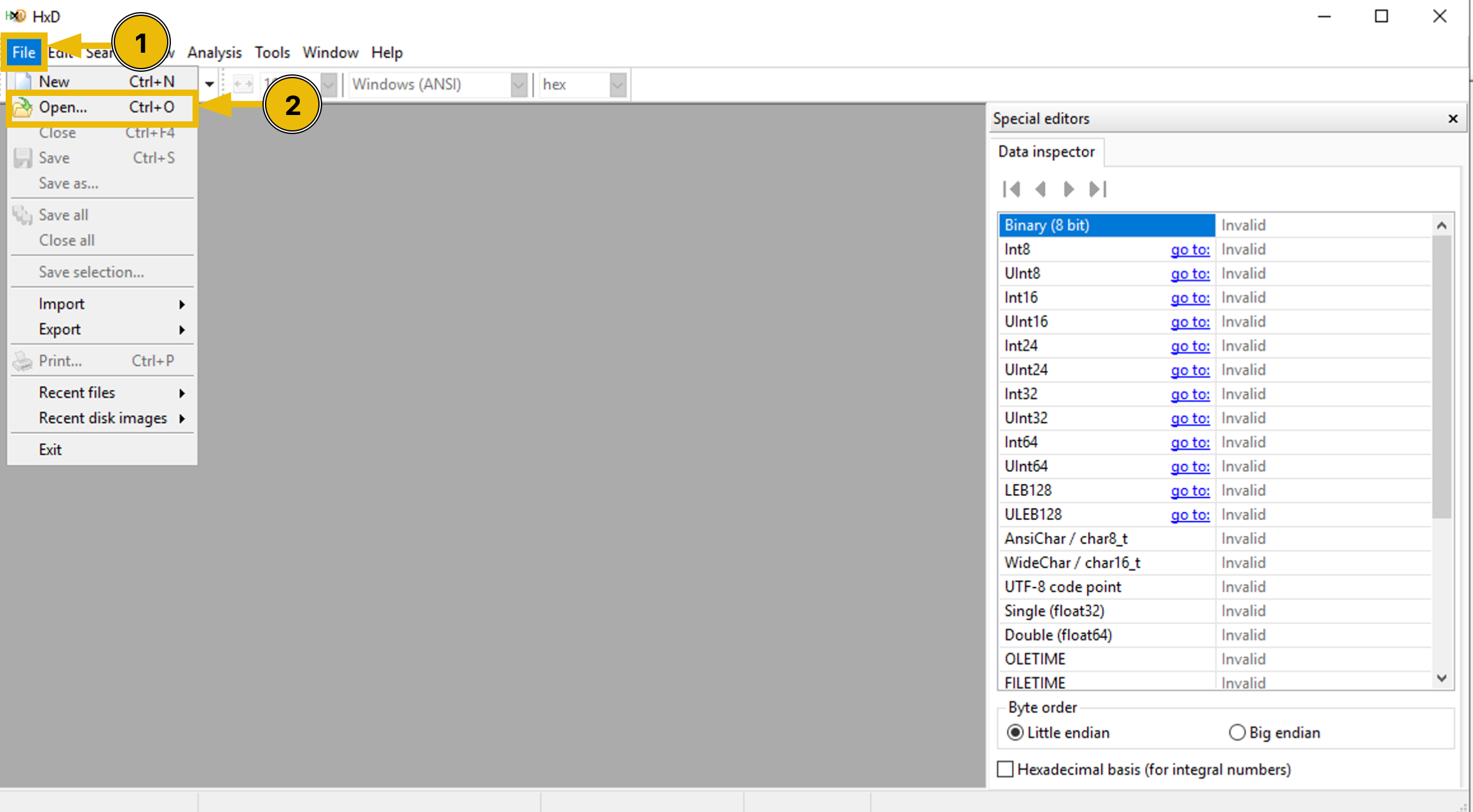Image resolution: width=1473 pixels, height=812 pixels.
Task: Click the go to link for UInt24
Action: point(1190,370)
